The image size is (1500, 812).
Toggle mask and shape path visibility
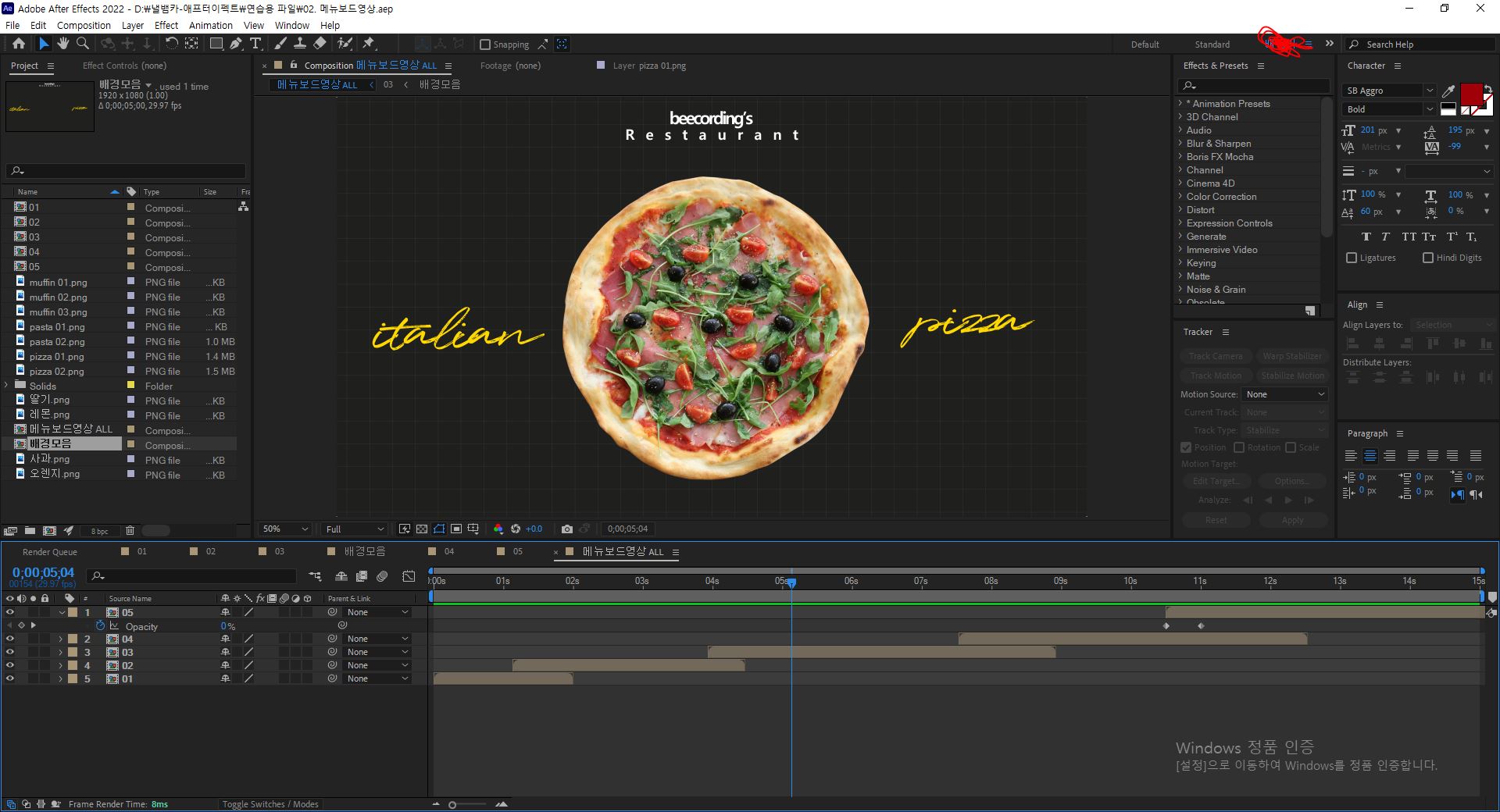(x=439, y=529)
